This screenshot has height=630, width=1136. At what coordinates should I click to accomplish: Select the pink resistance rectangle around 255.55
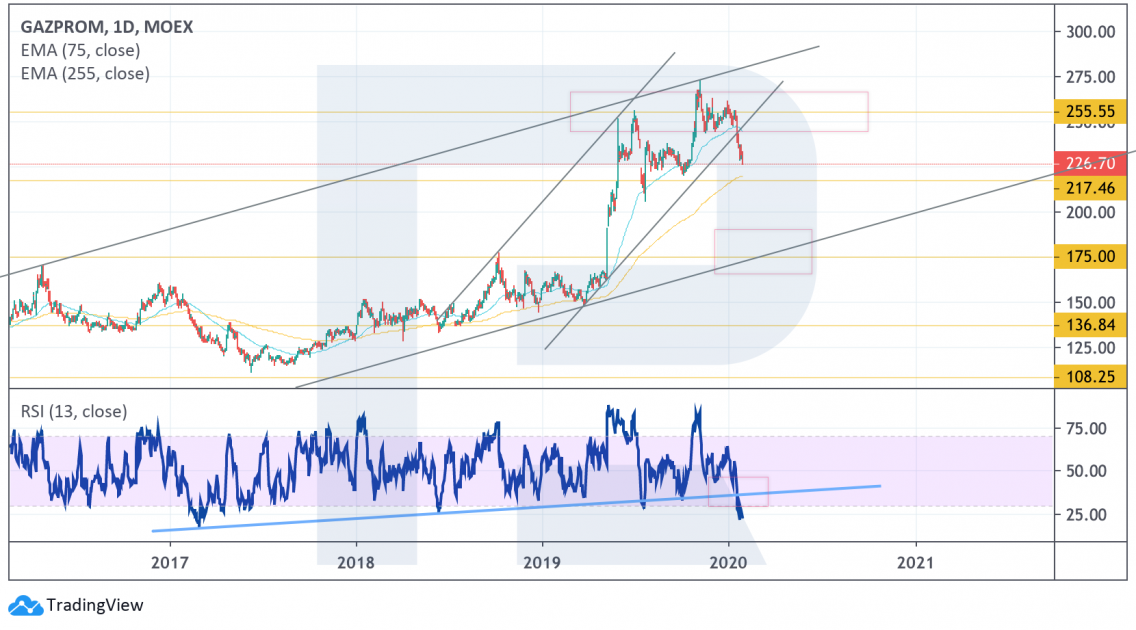click(719, 112)
